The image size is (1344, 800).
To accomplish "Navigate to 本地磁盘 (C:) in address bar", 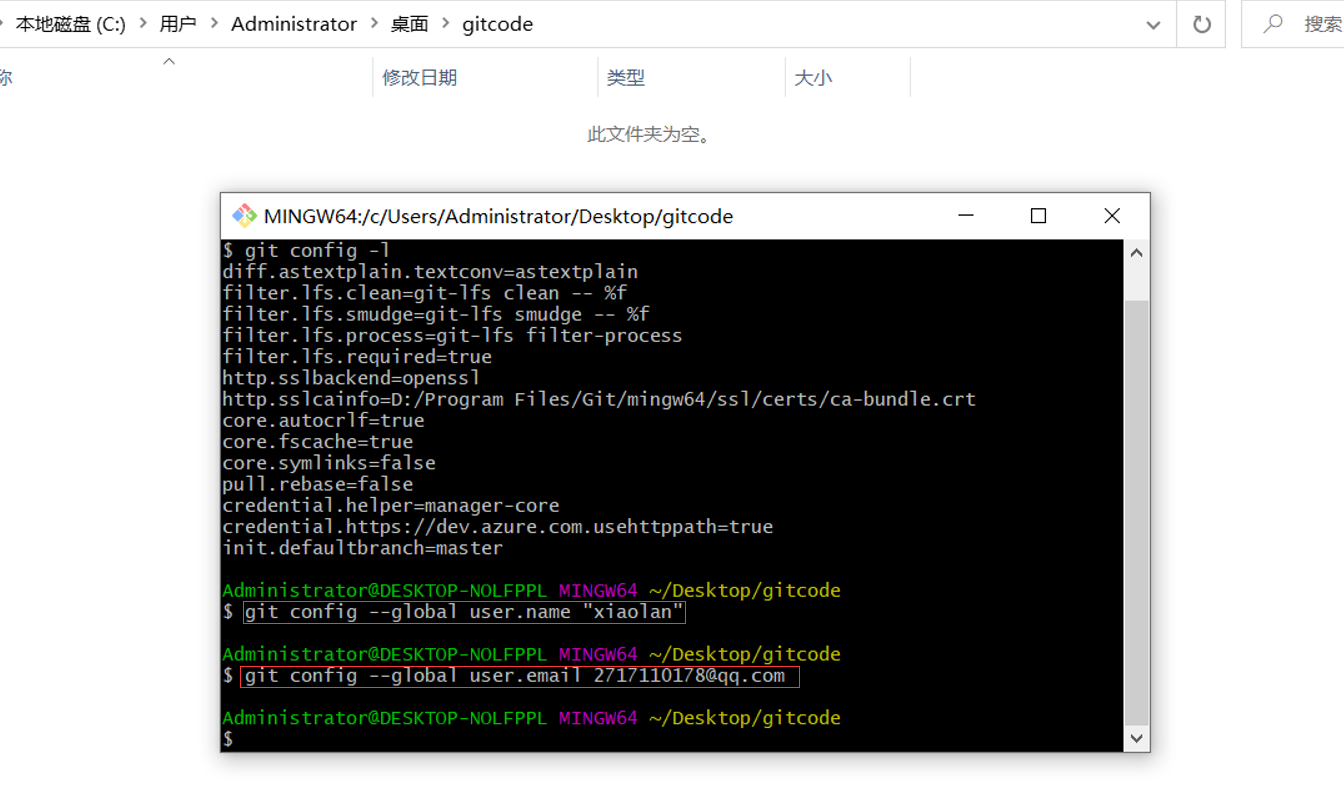I will pyautogui.click(x=70, y=24).
